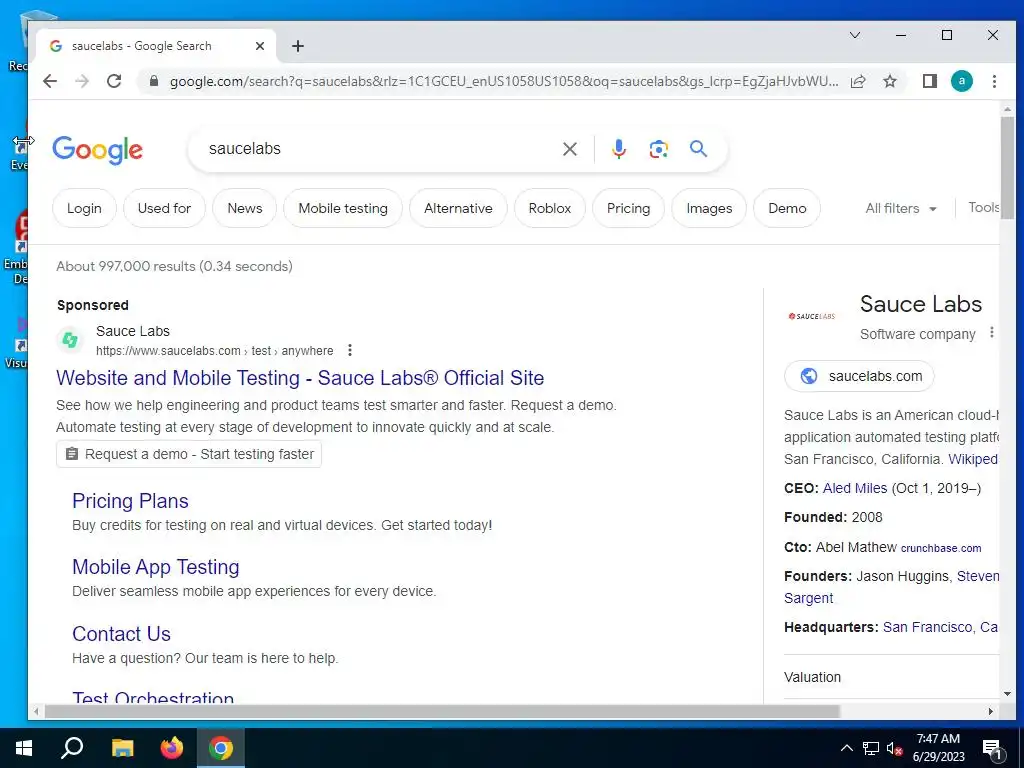Open San Francisco headquarters link

(x=940, y=627)
